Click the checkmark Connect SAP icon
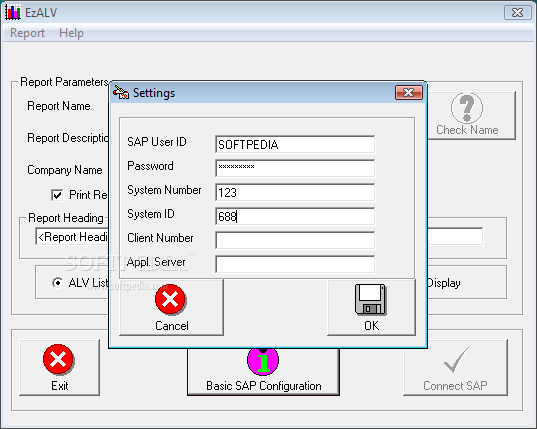This screenshot has width=537, height=429. pos(457,360)
